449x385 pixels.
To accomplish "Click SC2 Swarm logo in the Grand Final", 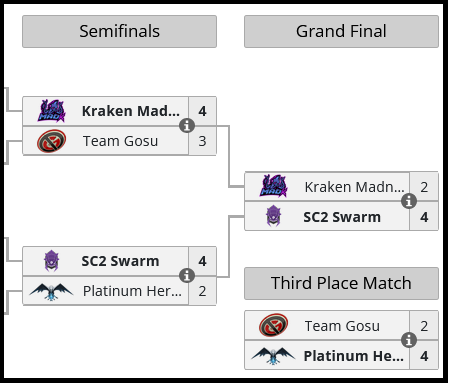I will [274, 216].
